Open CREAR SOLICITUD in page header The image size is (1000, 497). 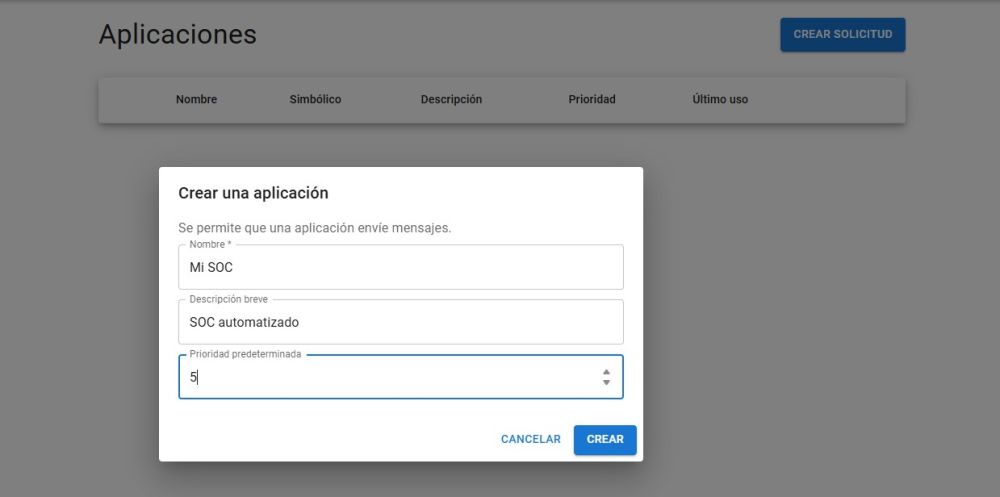tap(842, 34)
